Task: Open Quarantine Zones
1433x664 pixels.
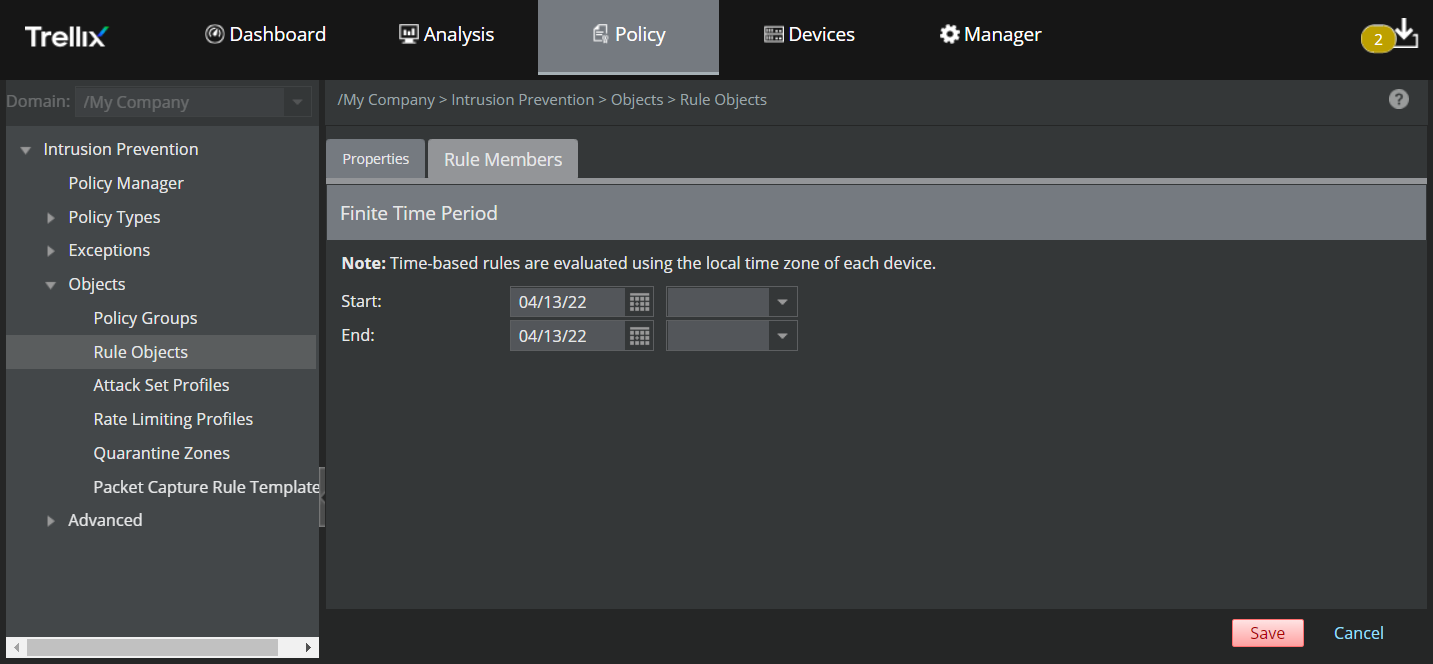Action: click(x=161, y=453)
